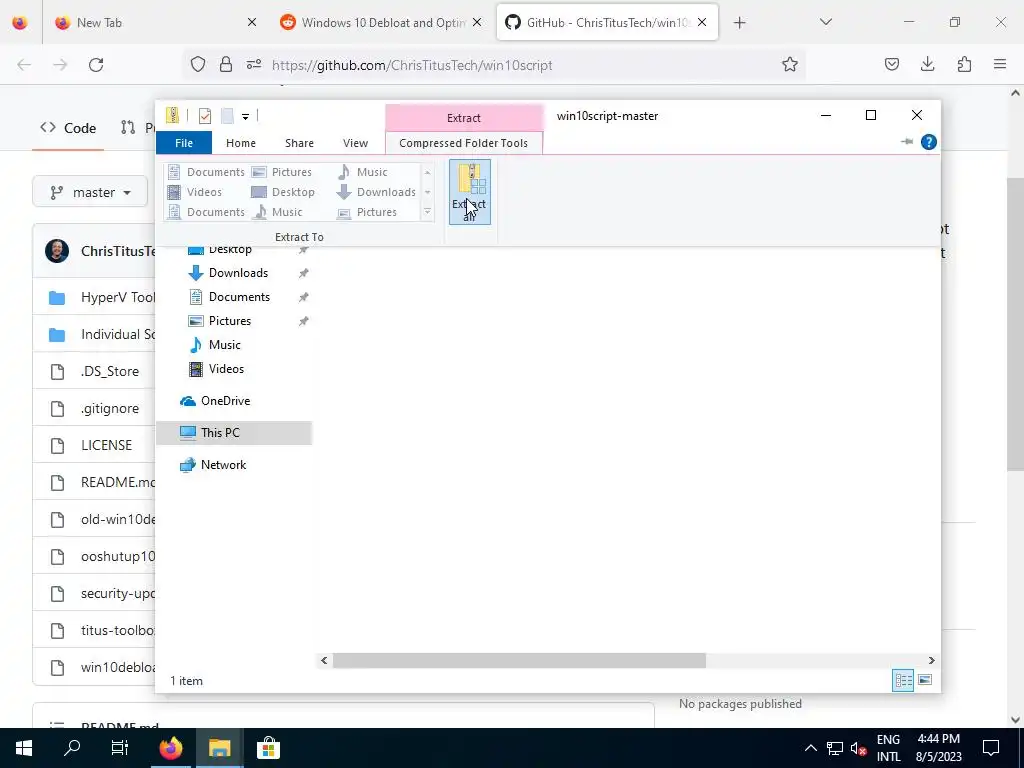This screenshot has height=768, width=1024.
Task: Select OneDrive in navigation pane
Action: pyautogui.click(x=225, y=401)
